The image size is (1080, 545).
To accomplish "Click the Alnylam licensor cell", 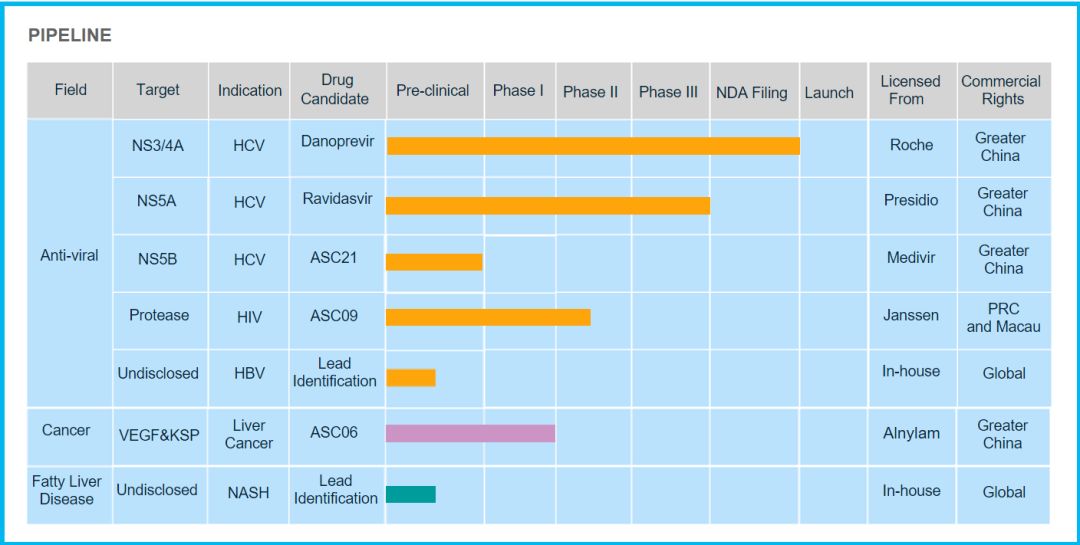I will pos(911,434).
